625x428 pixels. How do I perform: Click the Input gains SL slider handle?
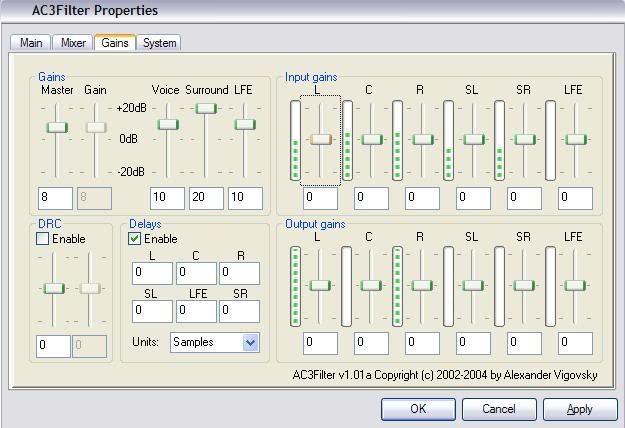(474, 139)
